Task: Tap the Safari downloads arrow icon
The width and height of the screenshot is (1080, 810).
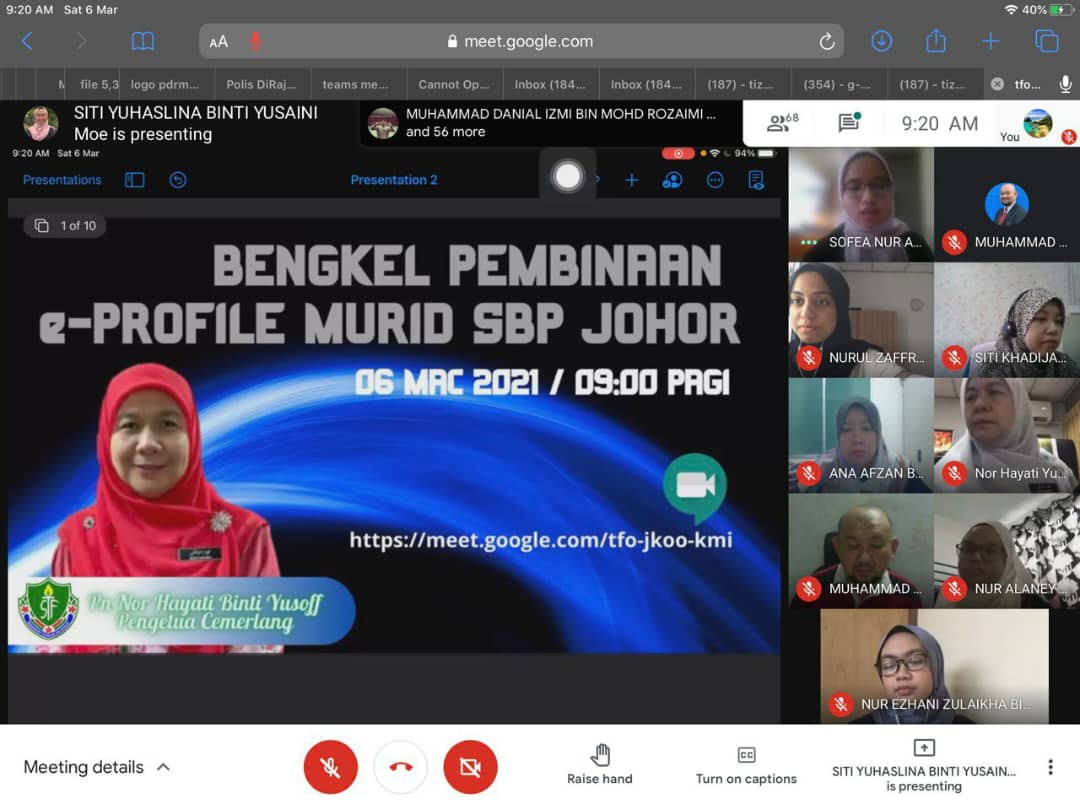Action: pos(881,41)
